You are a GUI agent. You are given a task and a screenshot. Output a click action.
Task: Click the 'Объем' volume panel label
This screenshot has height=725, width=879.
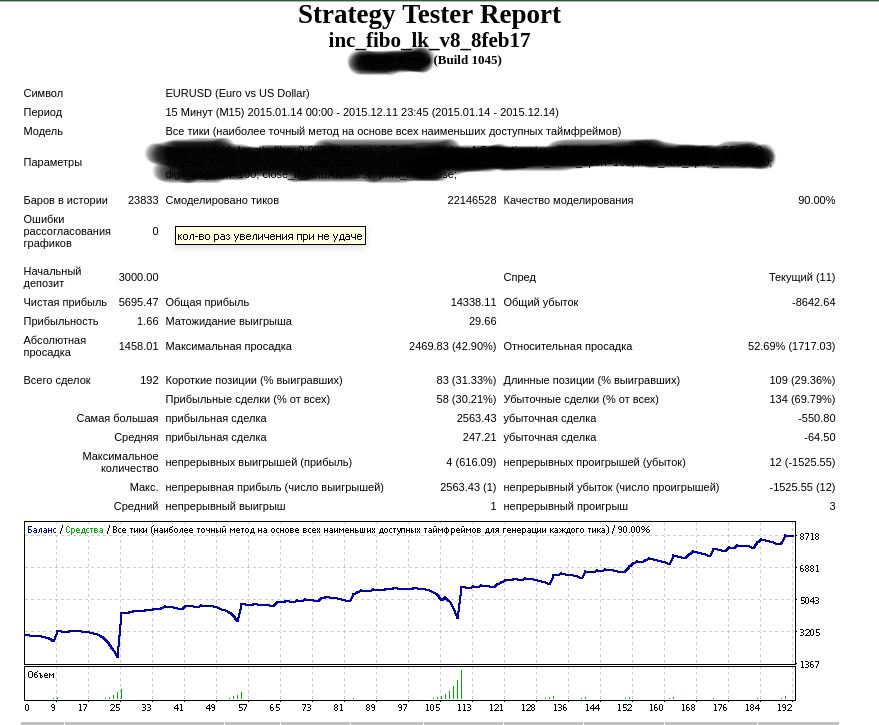click(41, 675)
